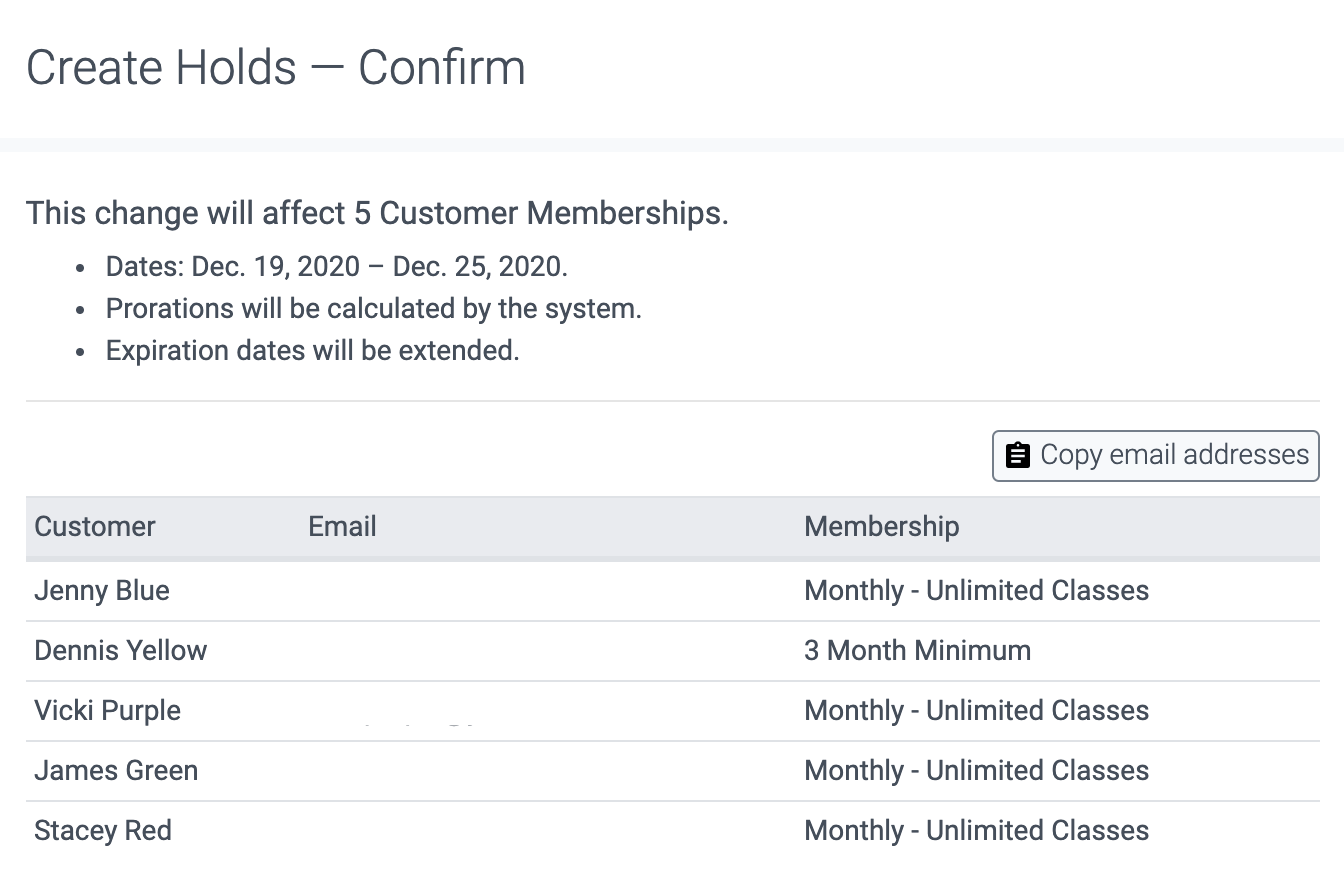This screenshot has width=1344, height=878.
Task: Select Vicki Purple in the table
Action: coord(107,710)
